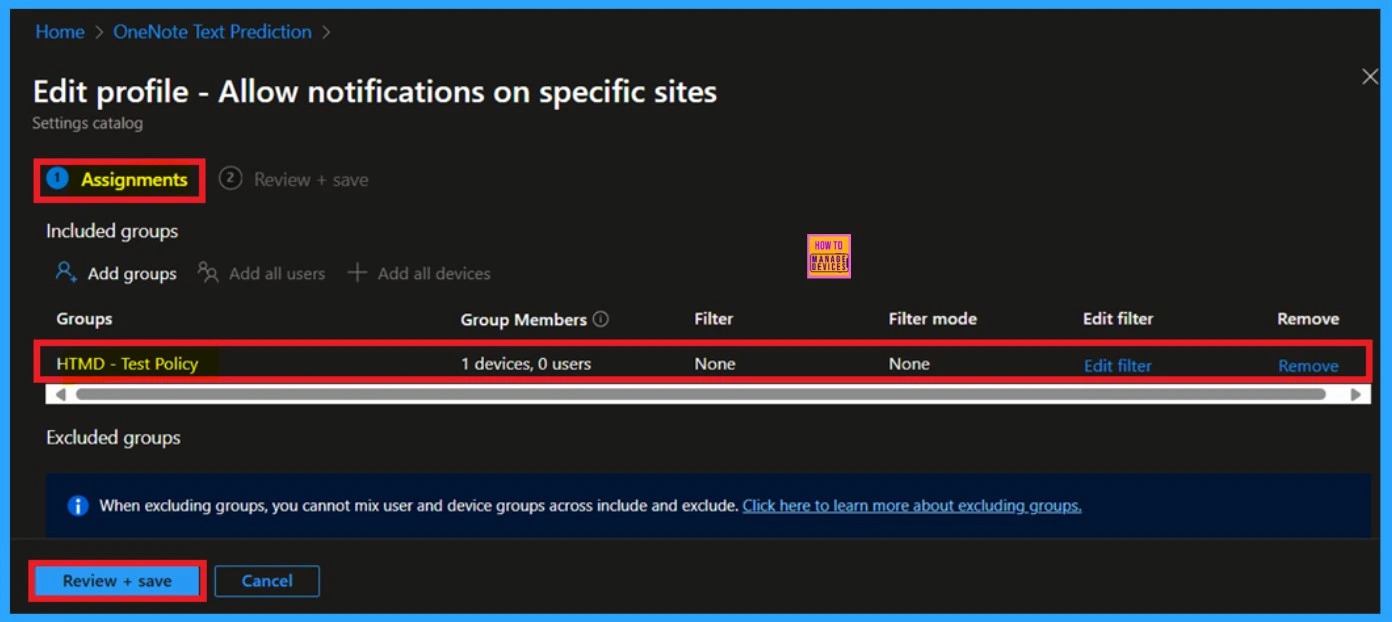The image size is (1392, 622).
Task: Open the Group Members info icon
Action: coord(601,319)
